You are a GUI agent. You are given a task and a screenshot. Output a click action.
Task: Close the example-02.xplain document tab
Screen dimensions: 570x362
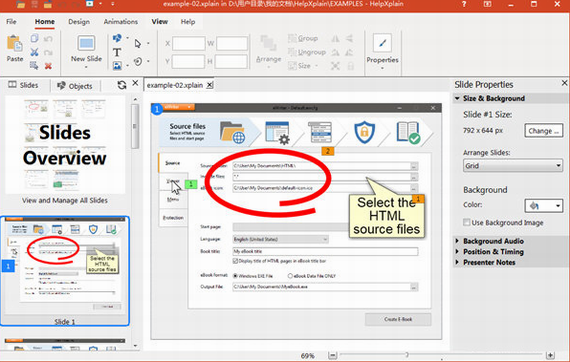pos(210,85)
